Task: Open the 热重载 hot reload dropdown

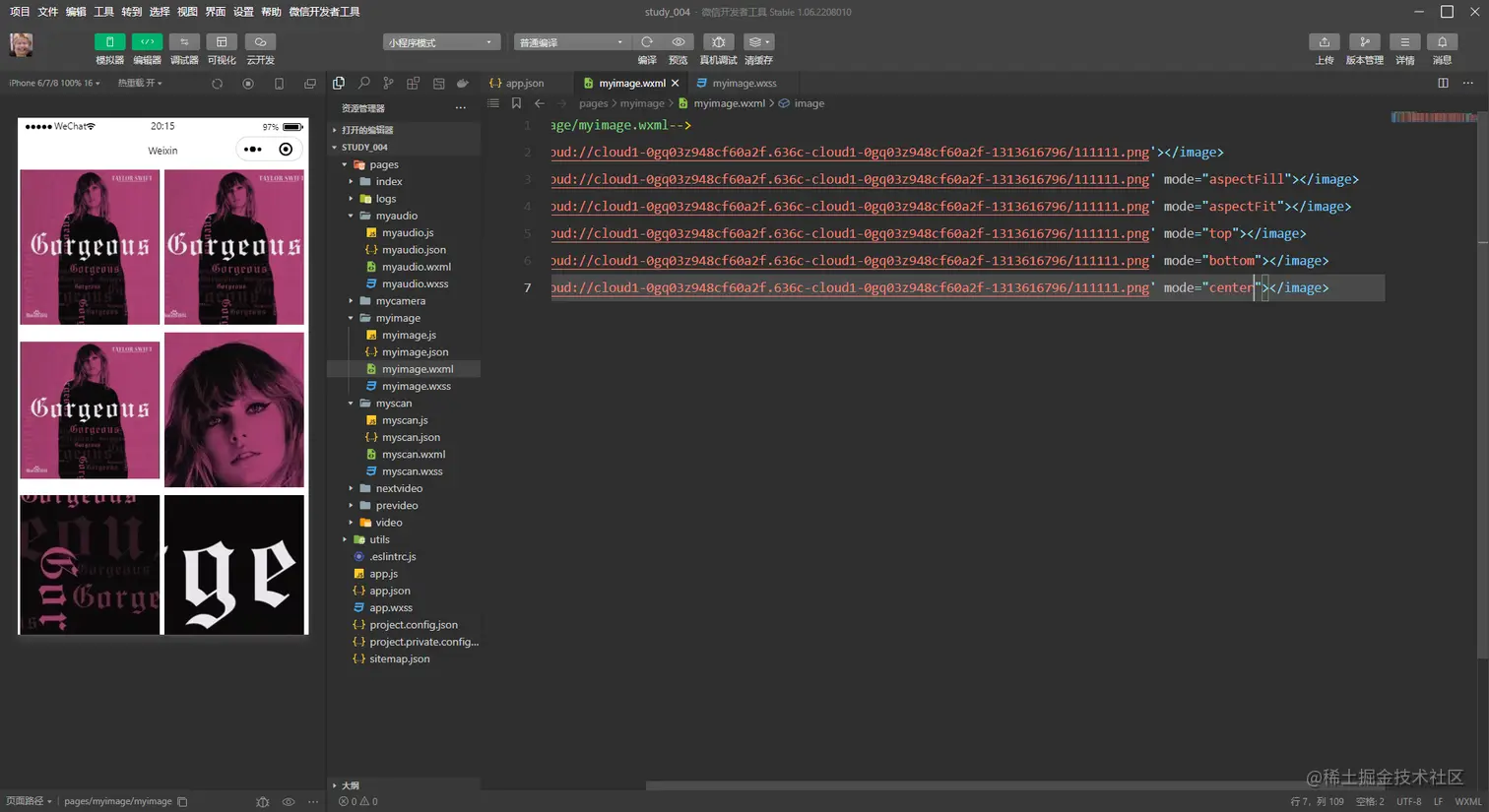Action: [140, 84]
